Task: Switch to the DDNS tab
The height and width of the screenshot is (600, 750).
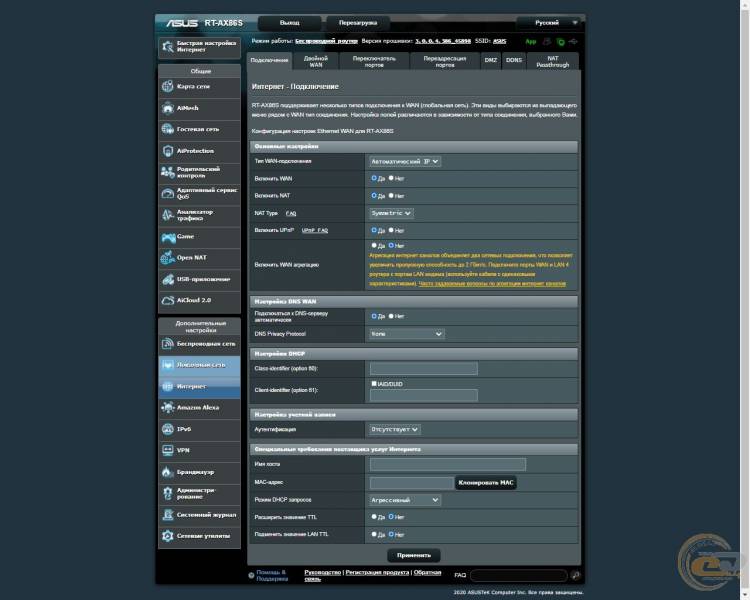Action: tap(514, 61)
